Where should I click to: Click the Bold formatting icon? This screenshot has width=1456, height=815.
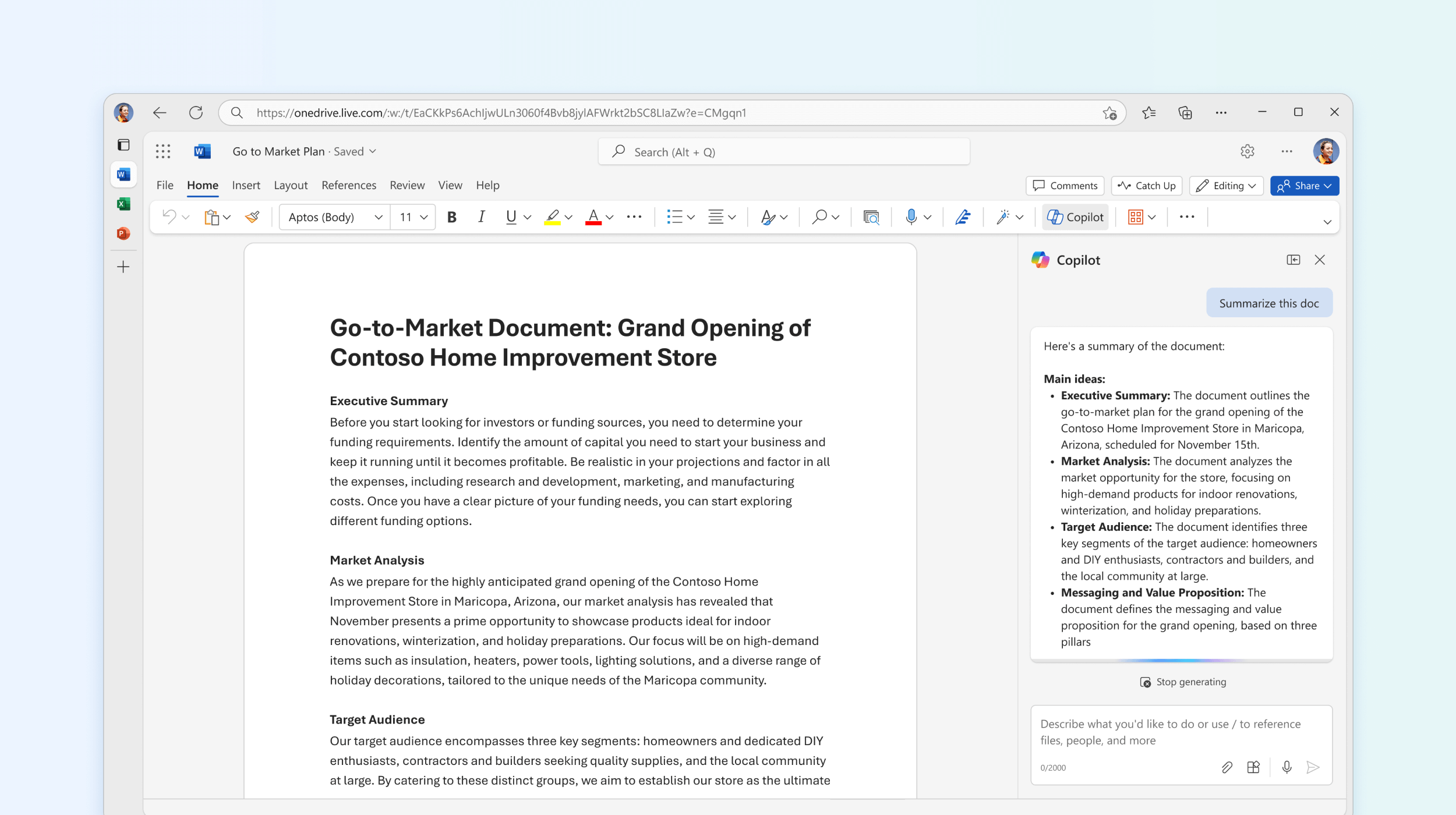click(451, 217)
